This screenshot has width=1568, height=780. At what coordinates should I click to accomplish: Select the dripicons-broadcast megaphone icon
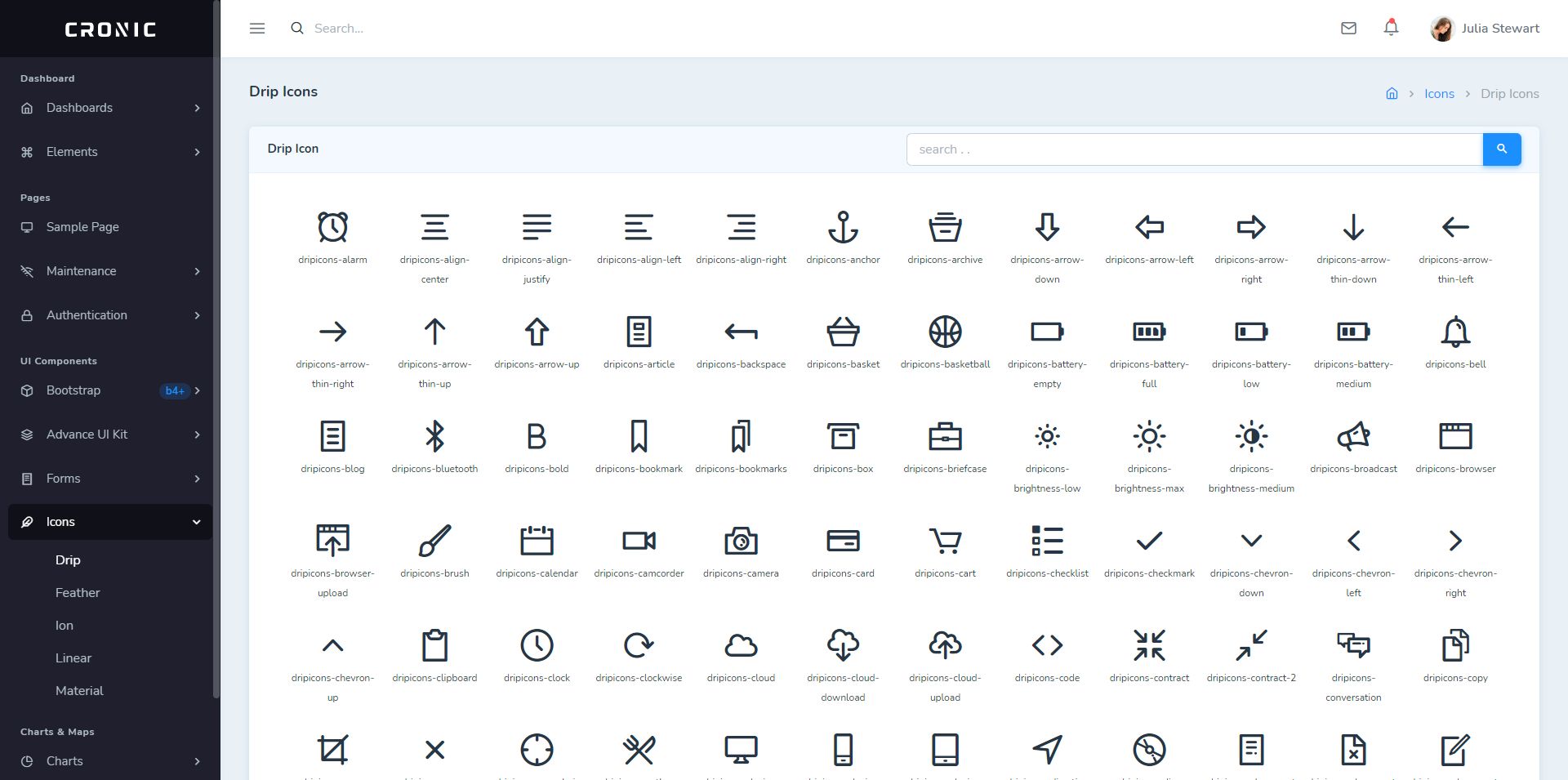coord(1353,436)
